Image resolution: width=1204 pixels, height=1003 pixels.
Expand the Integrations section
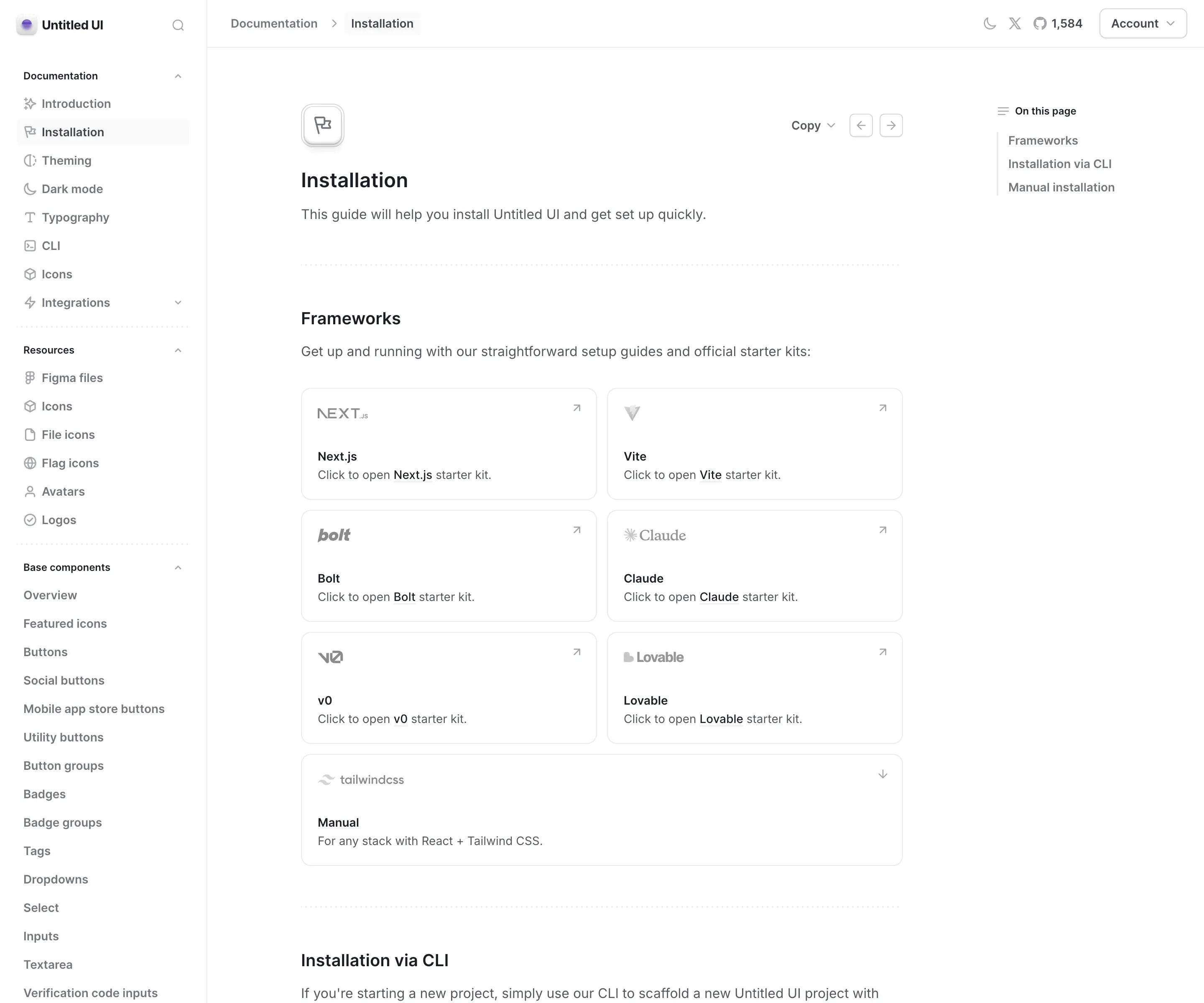pos(178,303)
